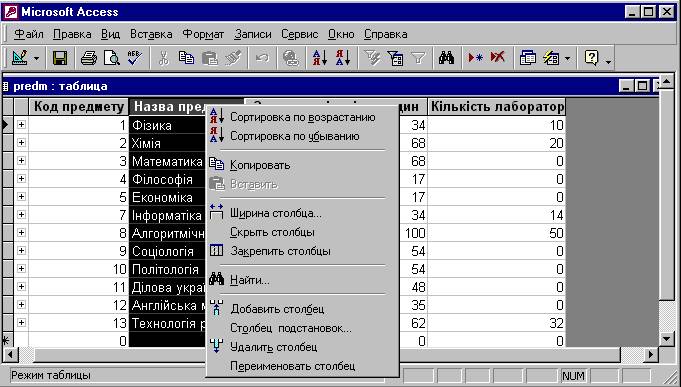Expand subdatasheet for Економіка row
Image resolution: width=681 pixels, height=387 pixels.
(21, 196)
